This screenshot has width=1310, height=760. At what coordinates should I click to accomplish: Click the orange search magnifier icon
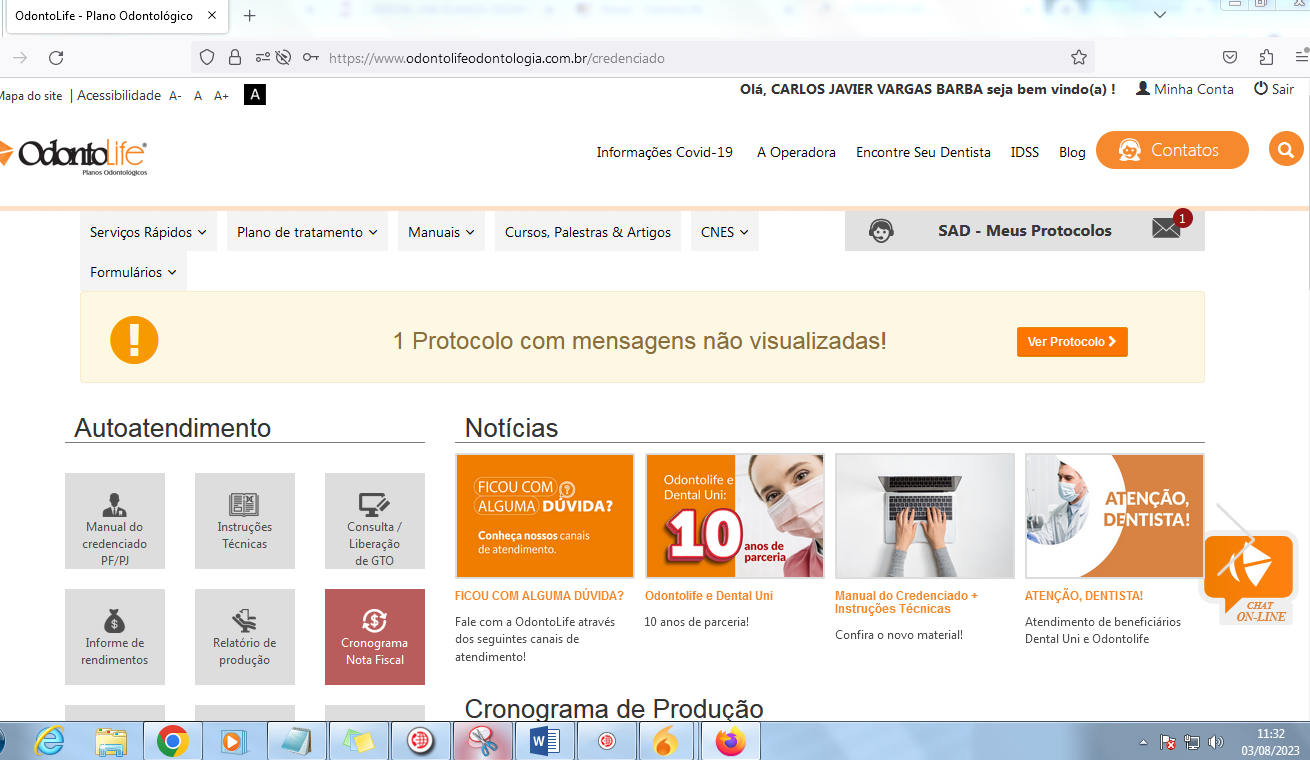(x=1285, y=150)
